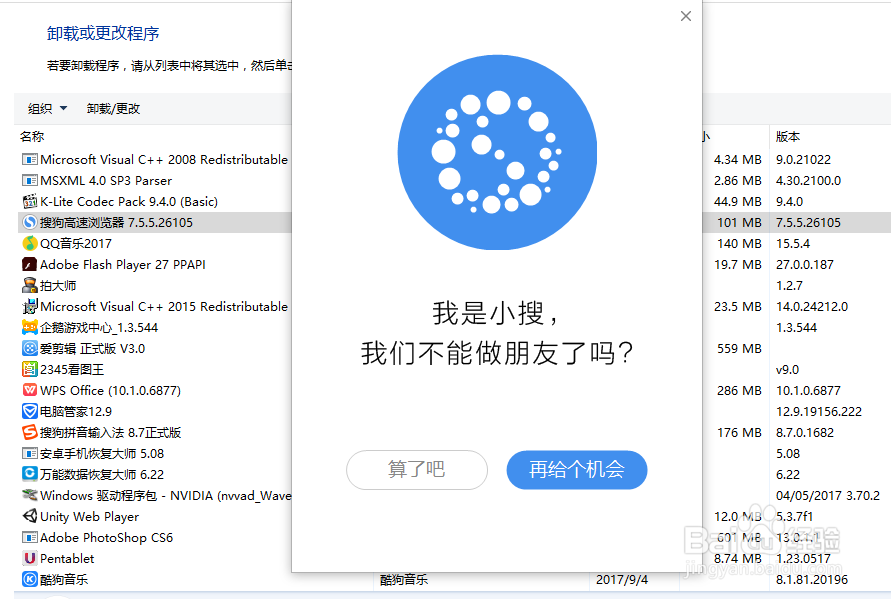Click the 酷狗音乐 icon at list bottom

click(x=28, y=579)
